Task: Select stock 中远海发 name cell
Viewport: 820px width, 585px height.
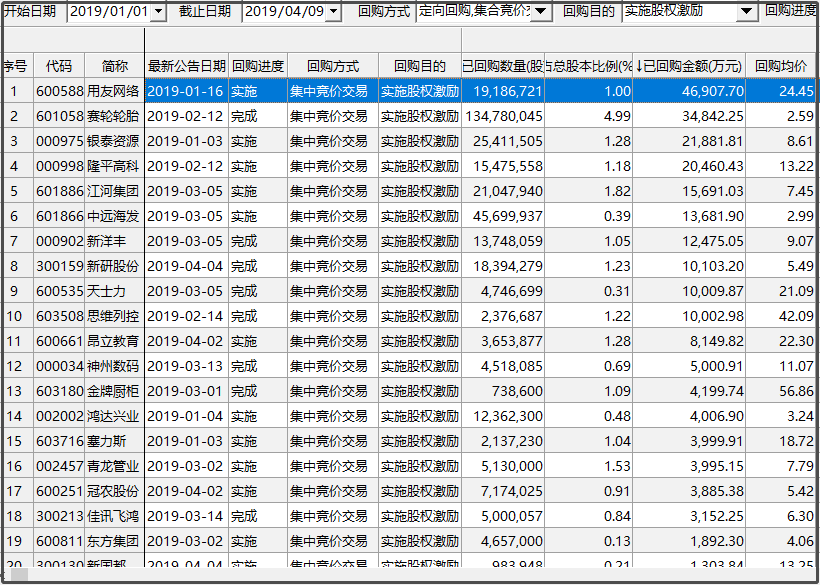Action: 115,216
